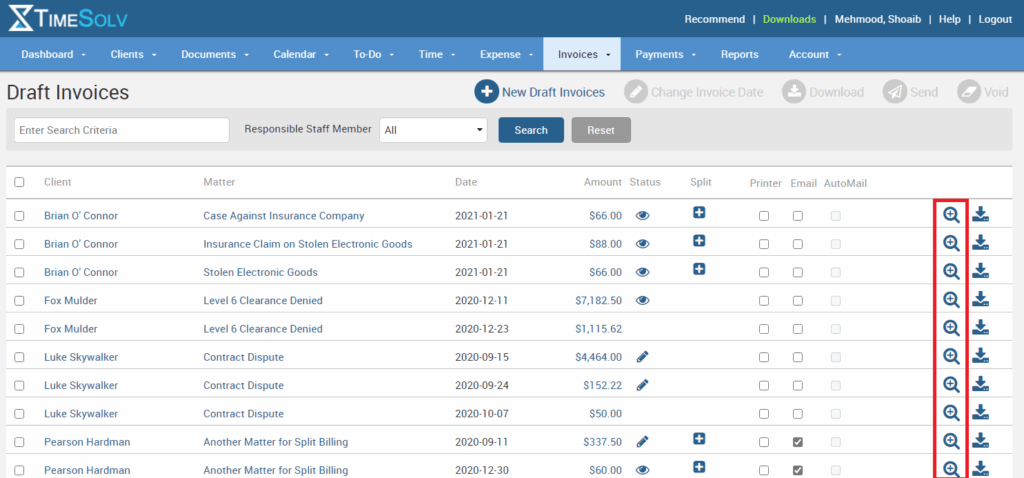Open the Responsible Staff Member dropdown
Viewport: 1024px width, 478px height.
(433, 130)
